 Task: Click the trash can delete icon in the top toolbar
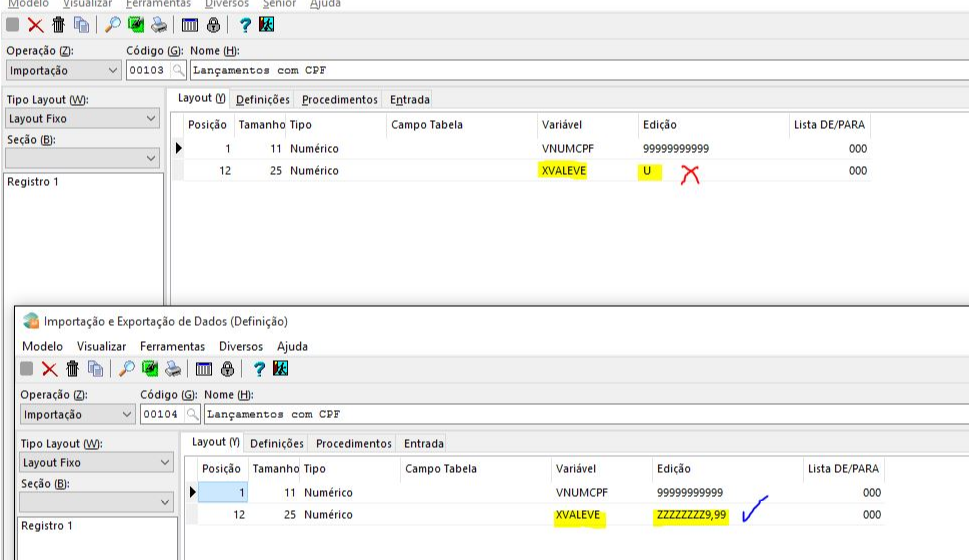(59, 25)
